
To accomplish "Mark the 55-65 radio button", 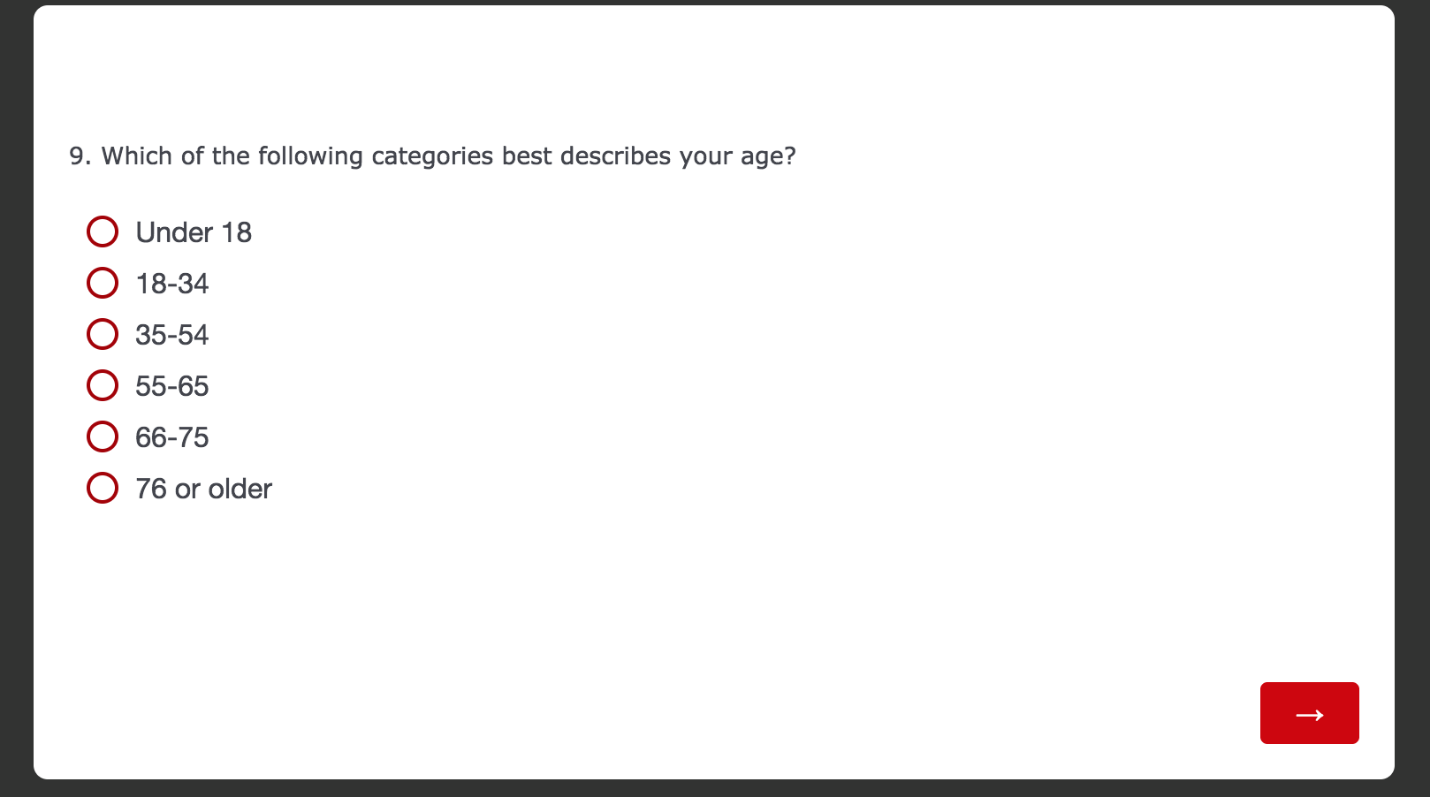I will (102, 385).
